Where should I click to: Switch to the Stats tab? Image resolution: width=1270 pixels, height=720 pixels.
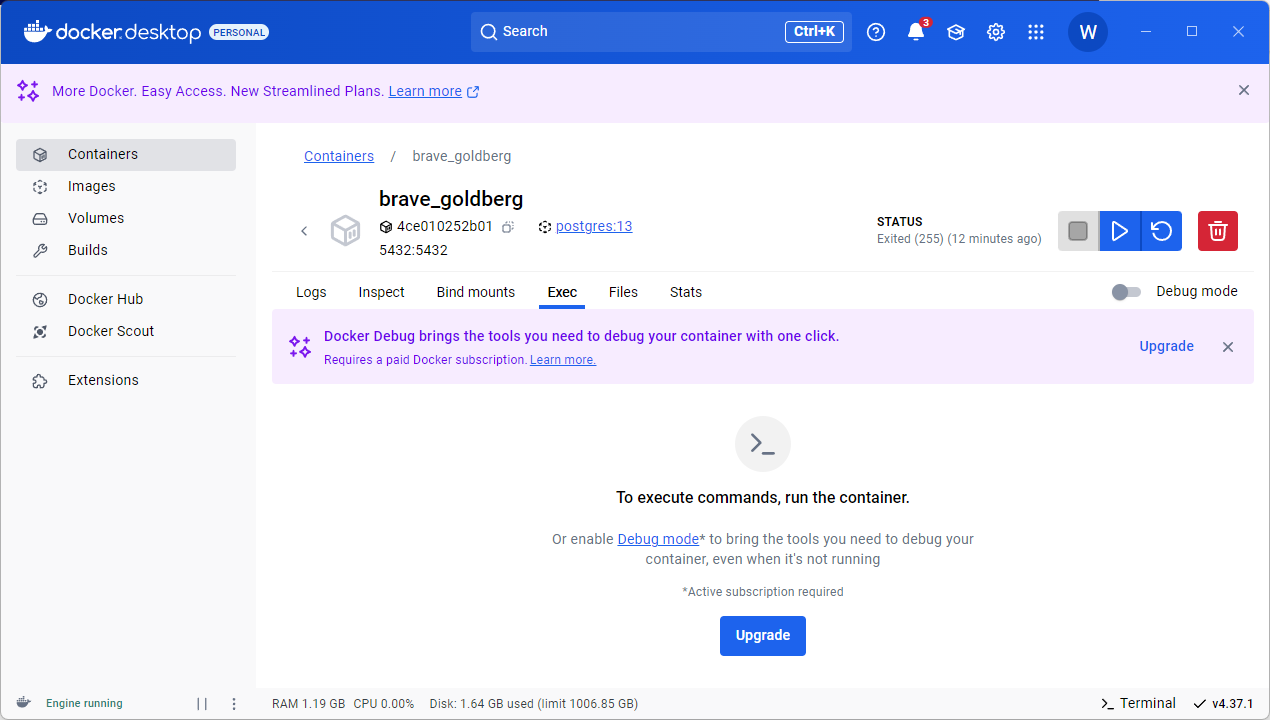[686, 292]
